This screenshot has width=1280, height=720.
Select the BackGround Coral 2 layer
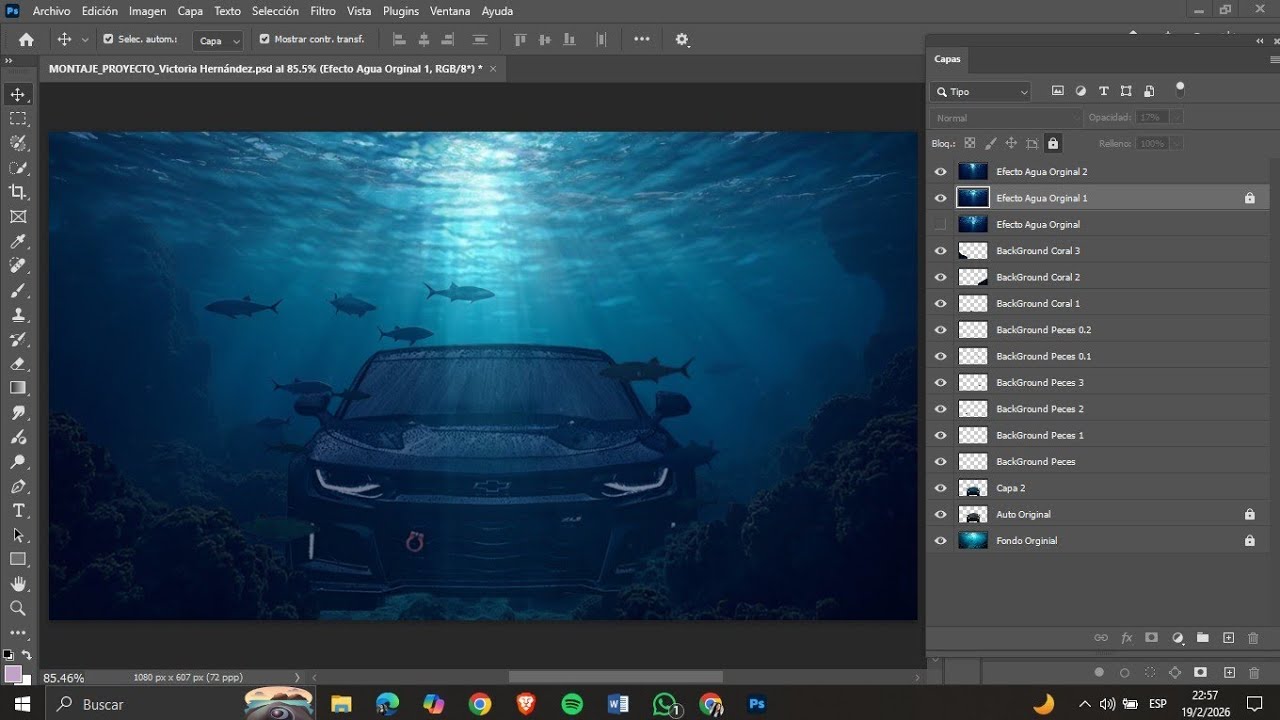click(1098, 277)
